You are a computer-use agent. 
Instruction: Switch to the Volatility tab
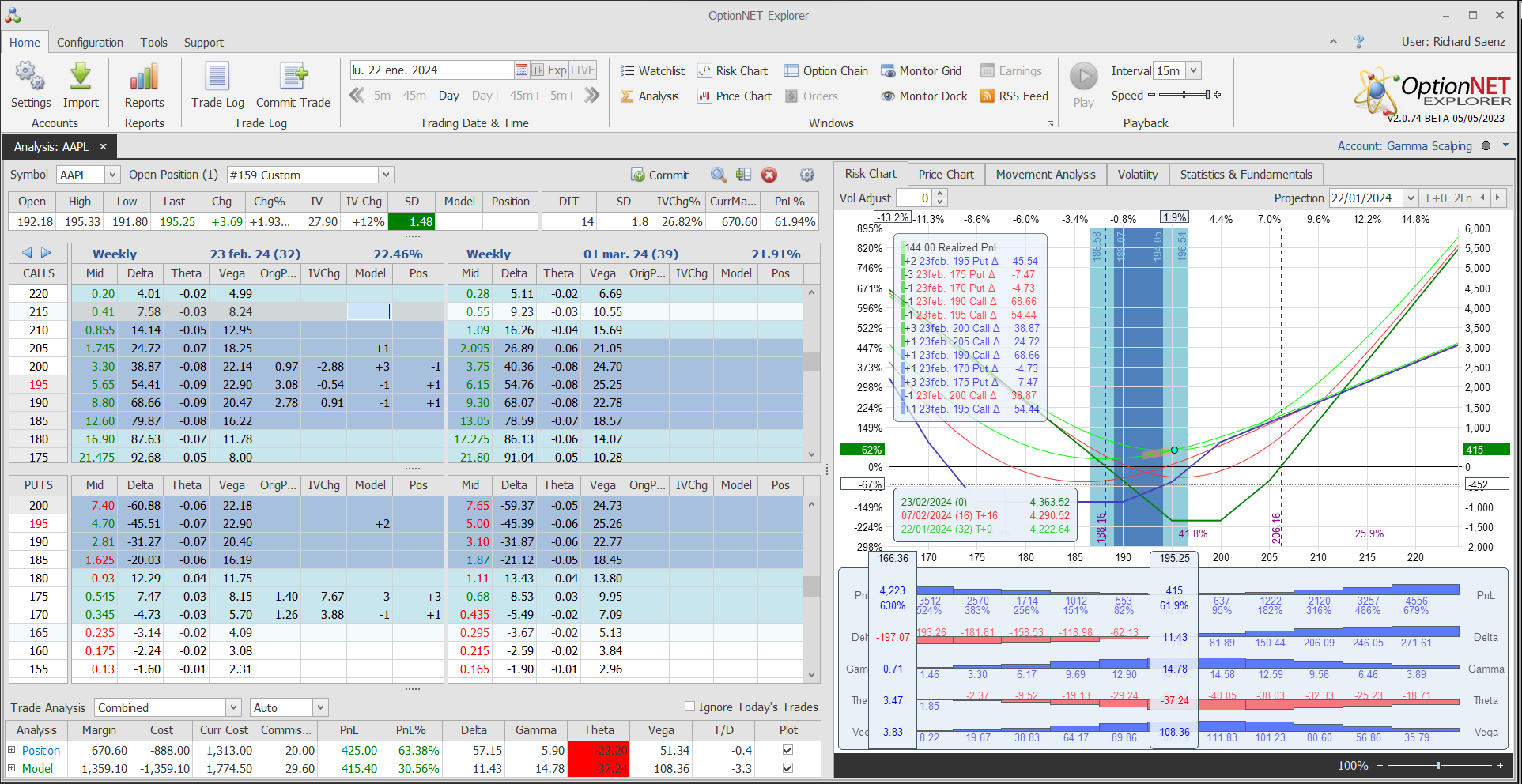pyautogui.click(x=1138, y=174)
